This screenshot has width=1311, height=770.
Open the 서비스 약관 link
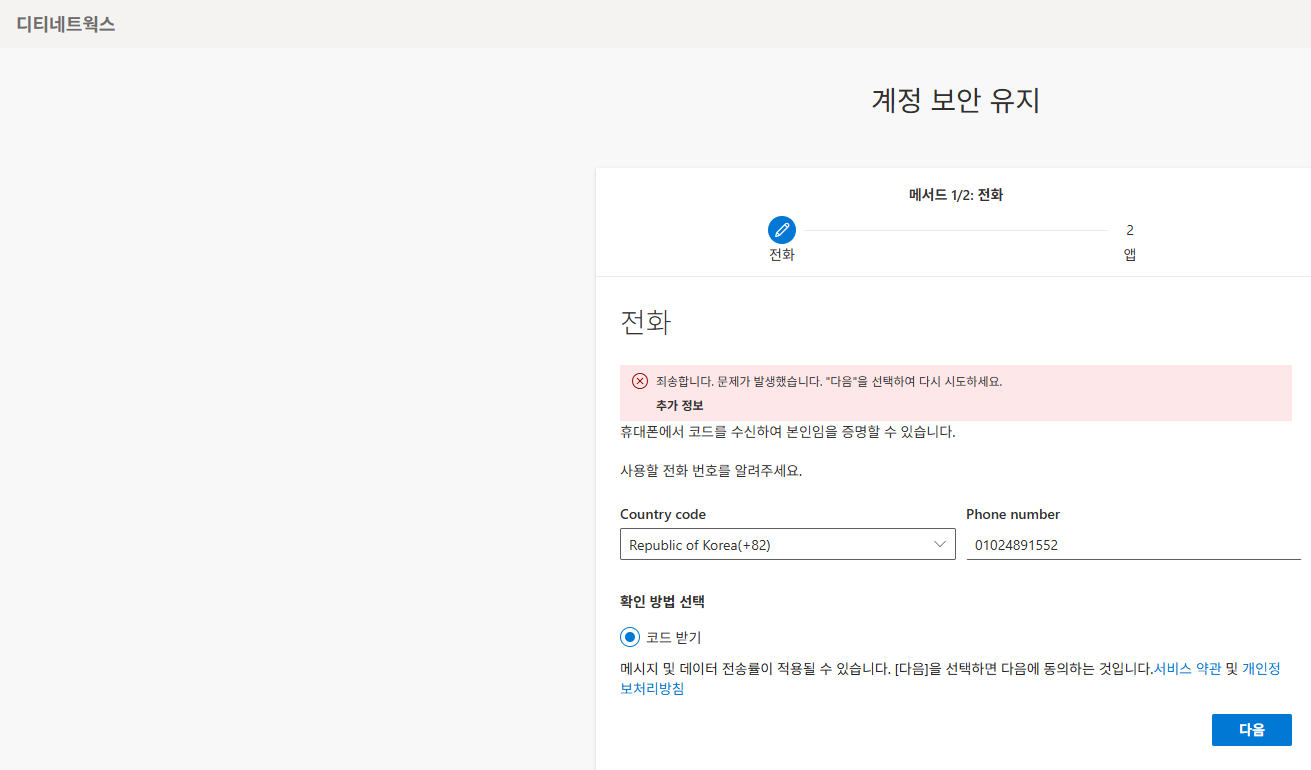coord(1187,669)
